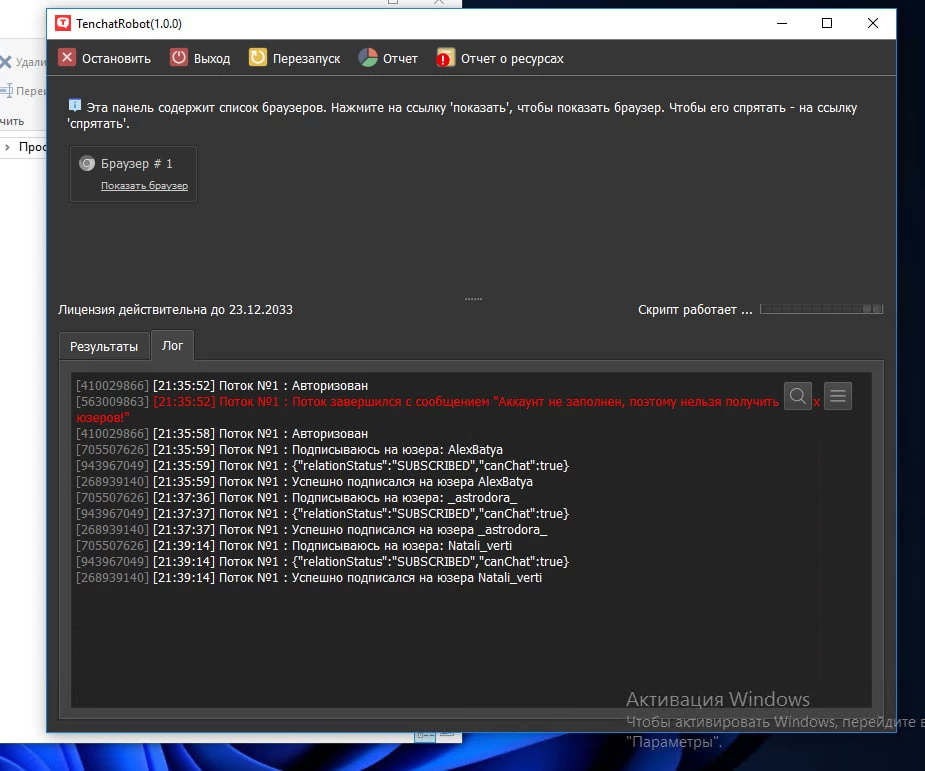Click the 'Скрипт работает ...' status text
925x771 pixels.
(x=695, y=310)
